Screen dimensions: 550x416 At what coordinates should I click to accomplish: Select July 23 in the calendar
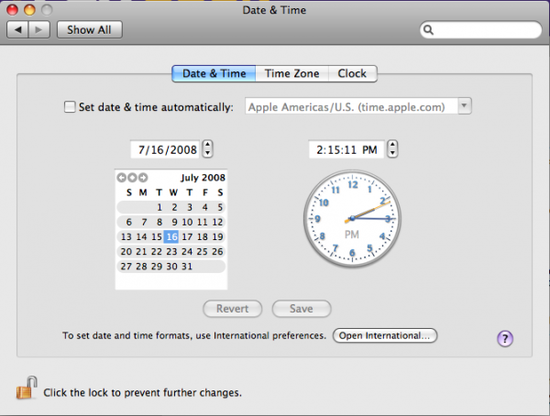pos(172,251)
